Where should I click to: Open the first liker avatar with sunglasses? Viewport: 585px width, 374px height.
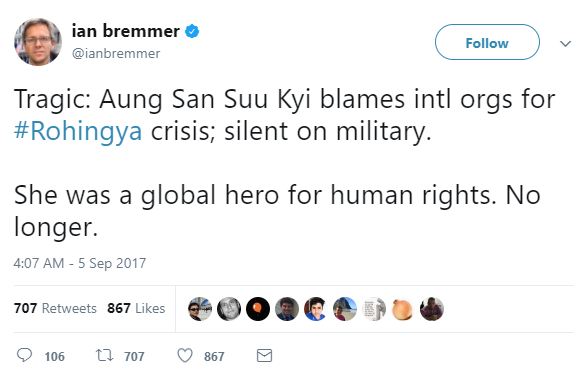point(200,309)
